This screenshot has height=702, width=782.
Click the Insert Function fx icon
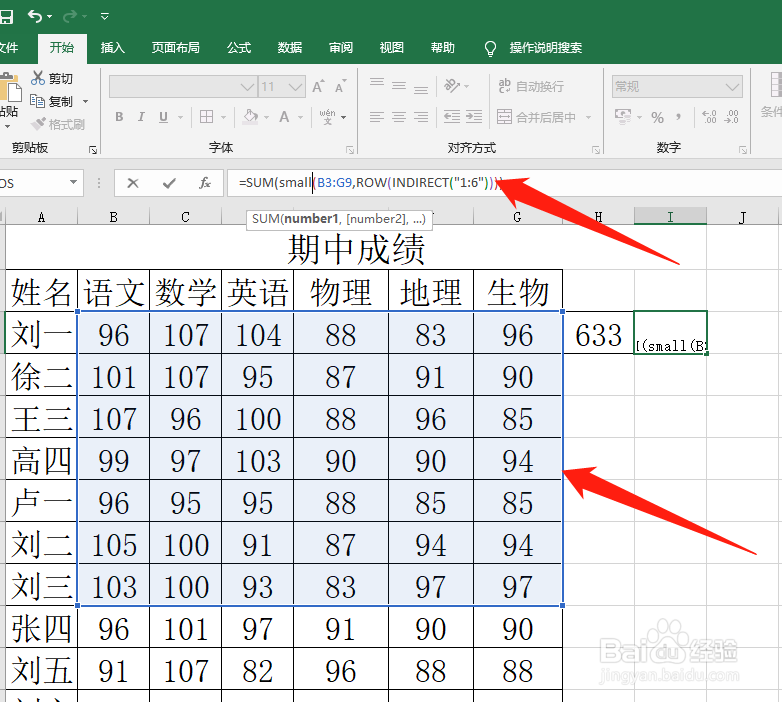(x=204, y=183)
